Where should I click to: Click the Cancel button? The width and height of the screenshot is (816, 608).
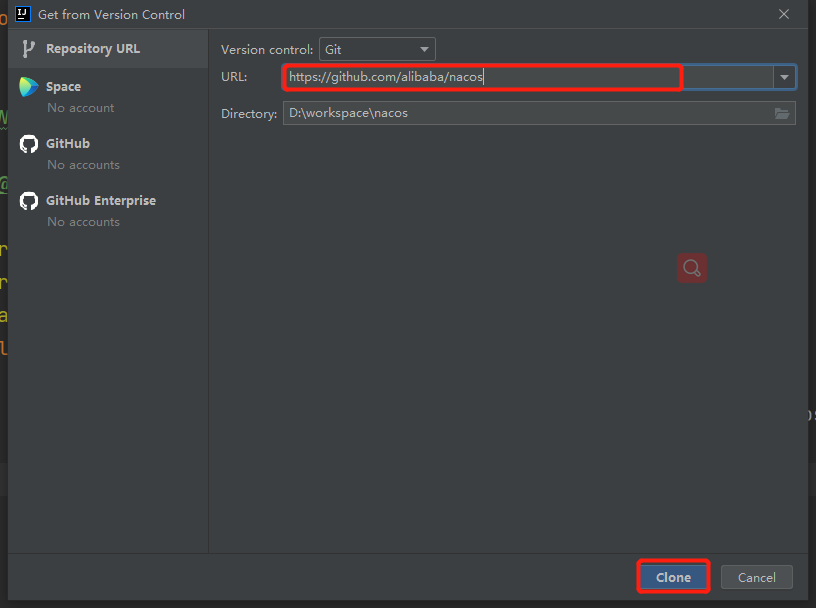757,577
